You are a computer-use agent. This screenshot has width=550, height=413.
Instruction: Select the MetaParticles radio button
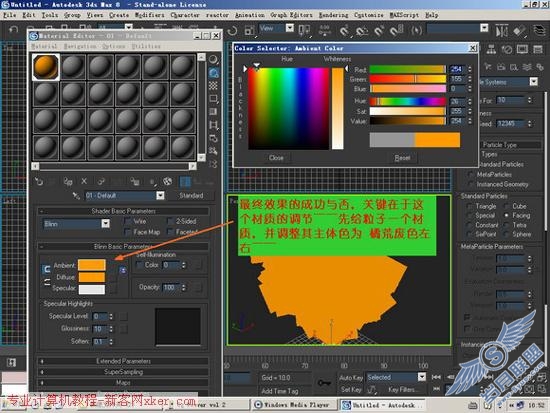(x=471, y=174)
